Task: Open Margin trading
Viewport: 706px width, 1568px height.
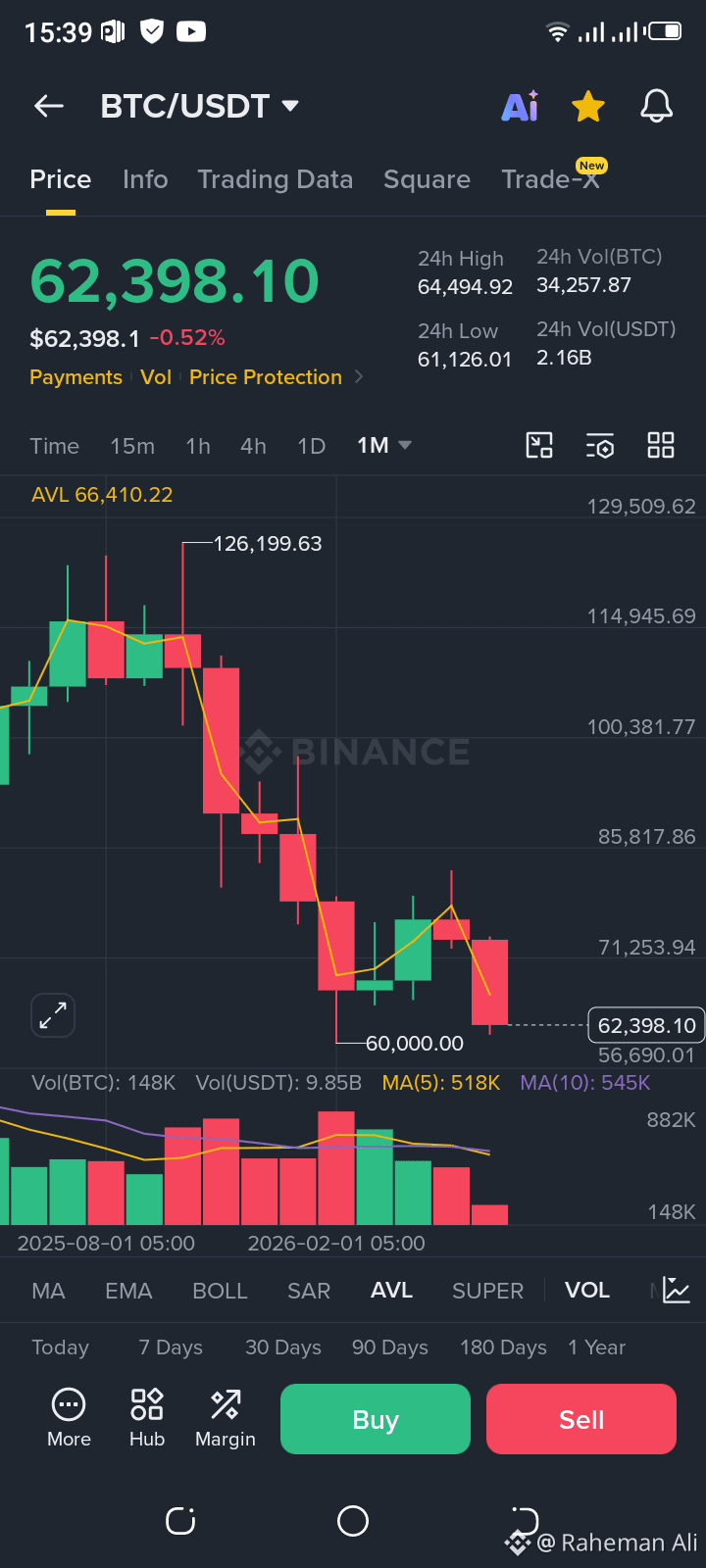Action: pos(226,1418)
